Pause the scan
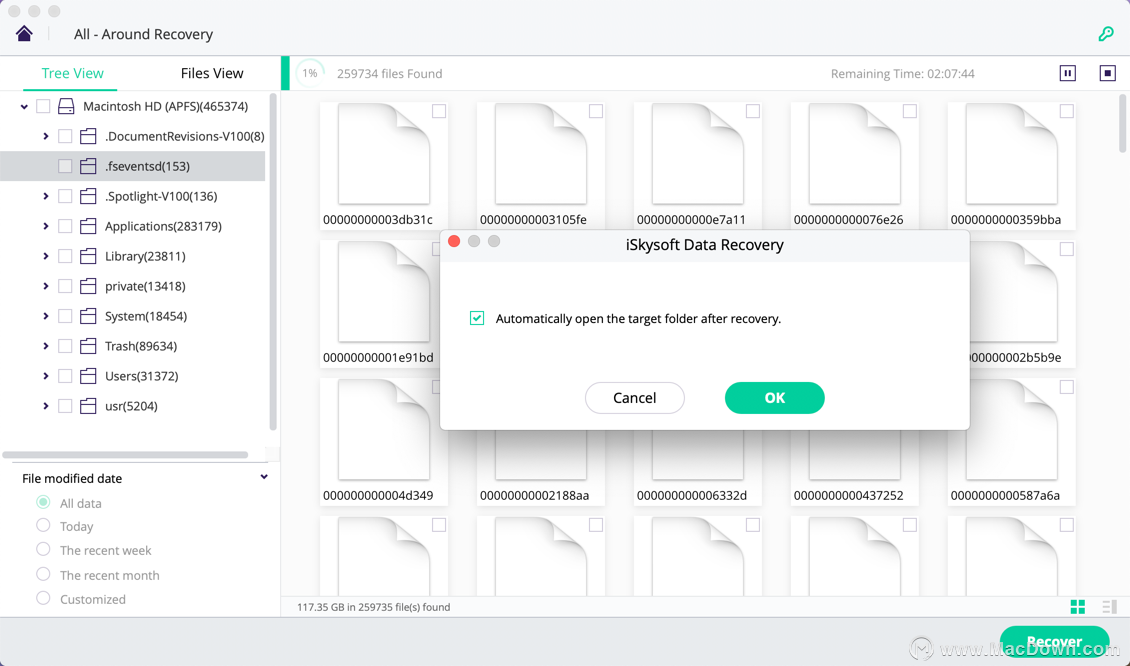 point(1067,74)
